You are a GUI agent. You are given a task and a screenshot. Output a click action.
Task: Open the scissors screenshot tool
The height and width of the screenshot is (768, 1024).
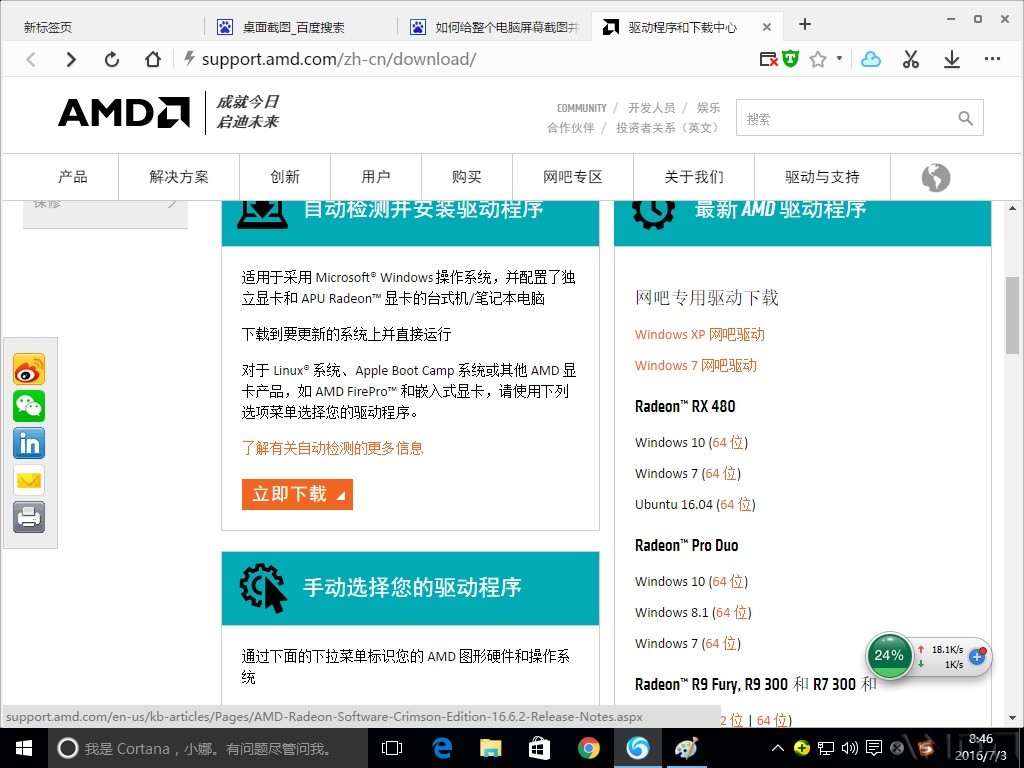pos(911,59)
